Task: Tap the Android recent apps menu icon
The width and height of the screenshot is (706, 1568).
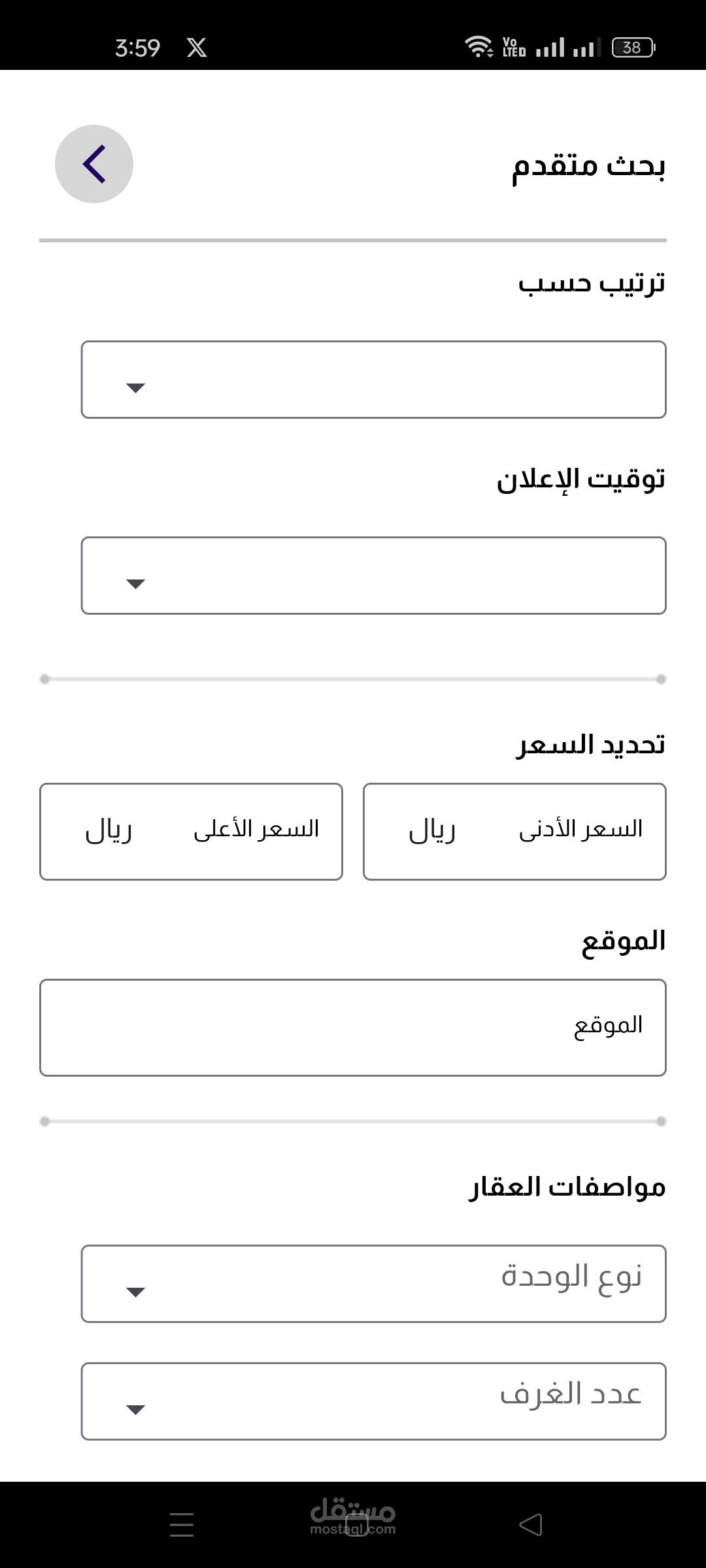Action: click(182, 1525)
